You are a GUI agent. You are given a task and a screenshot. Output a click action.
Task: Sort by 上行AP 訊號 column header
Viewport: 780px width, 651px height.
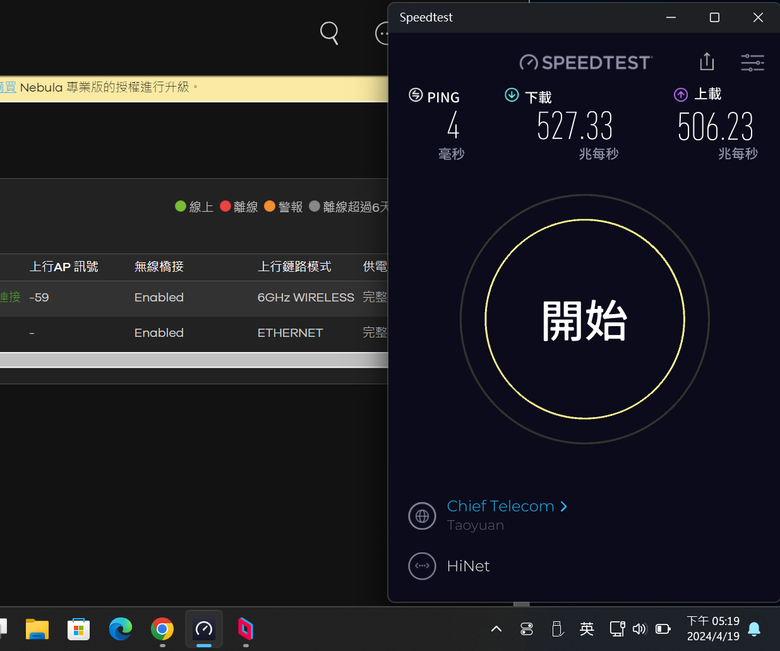(64, 267)
